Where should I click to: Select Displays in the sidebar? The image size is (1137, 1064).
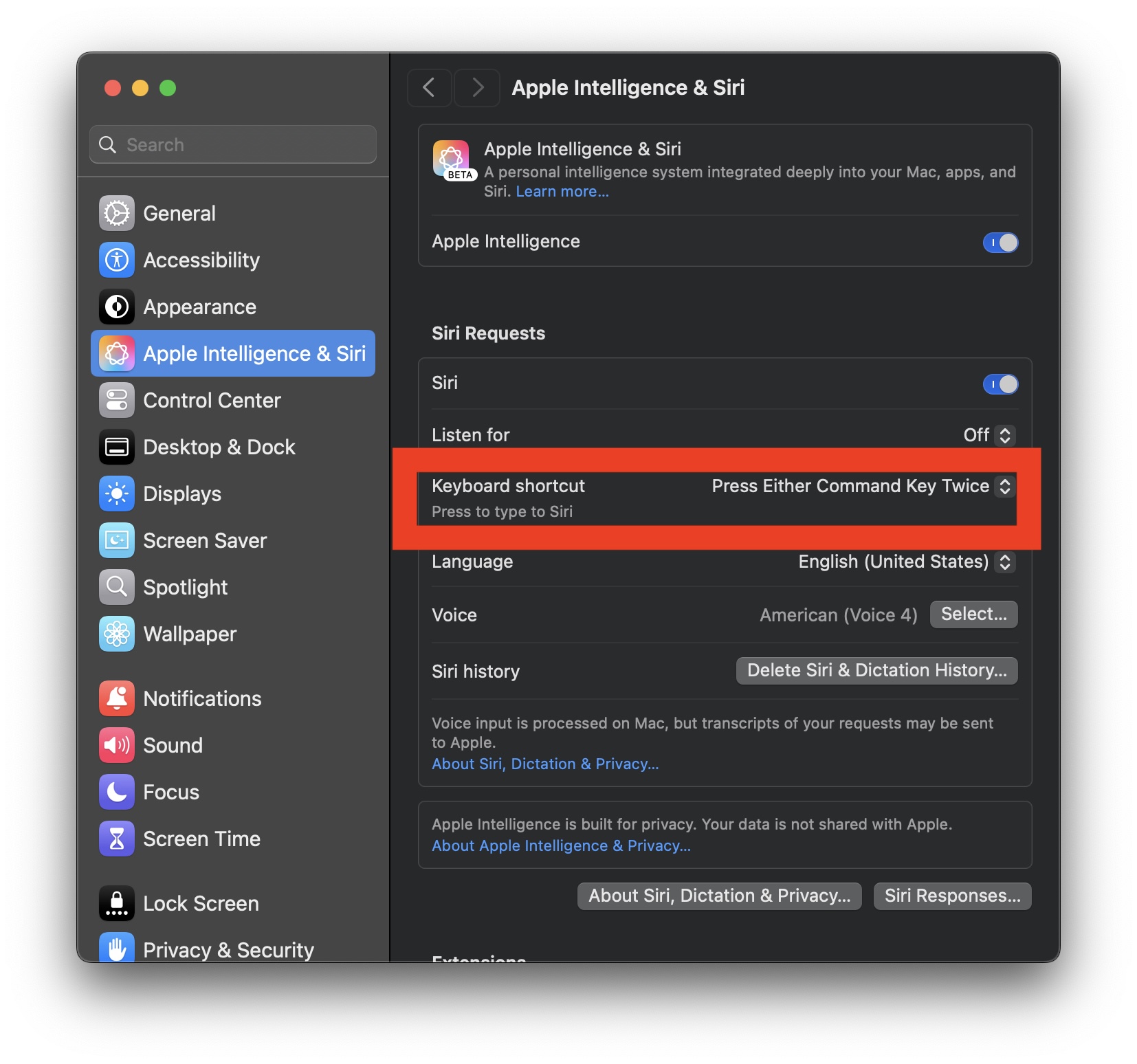[233, 494]
